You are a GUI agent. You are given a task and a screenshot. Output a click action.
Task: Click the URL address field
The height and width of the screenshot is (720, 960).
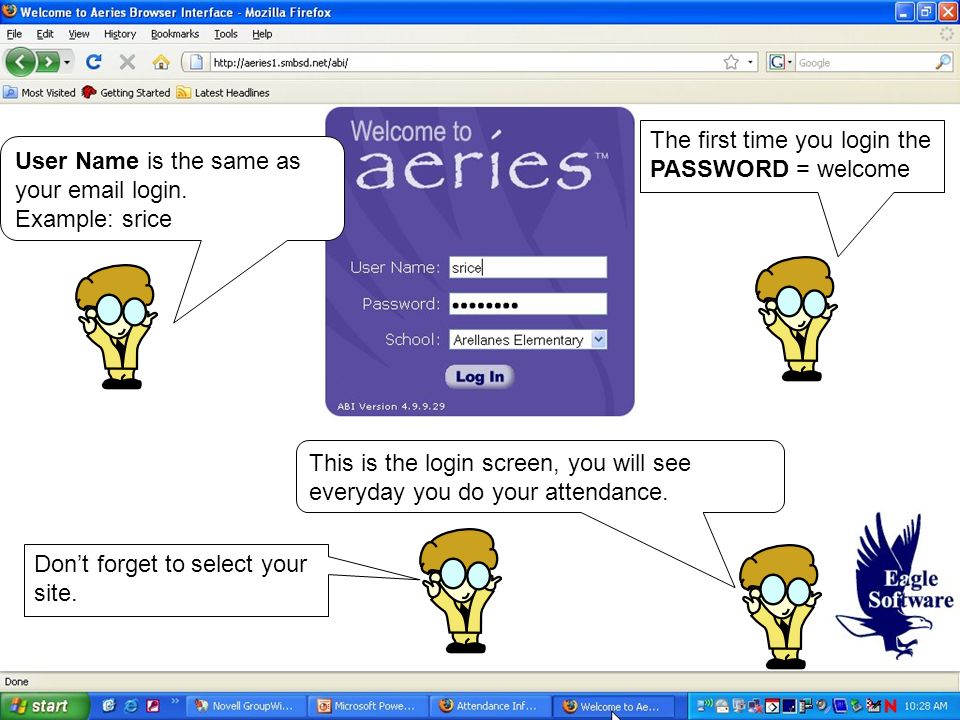(x=465, y=62)
